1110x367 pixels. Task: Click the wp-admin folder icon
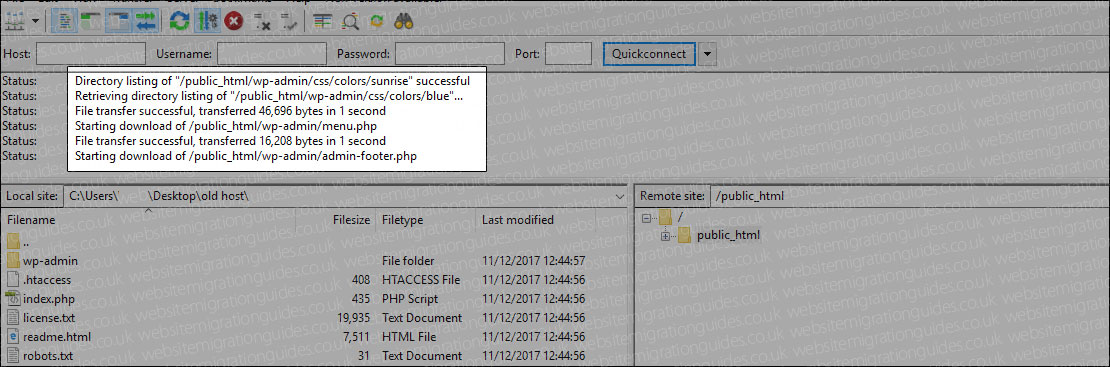point(14,261)
